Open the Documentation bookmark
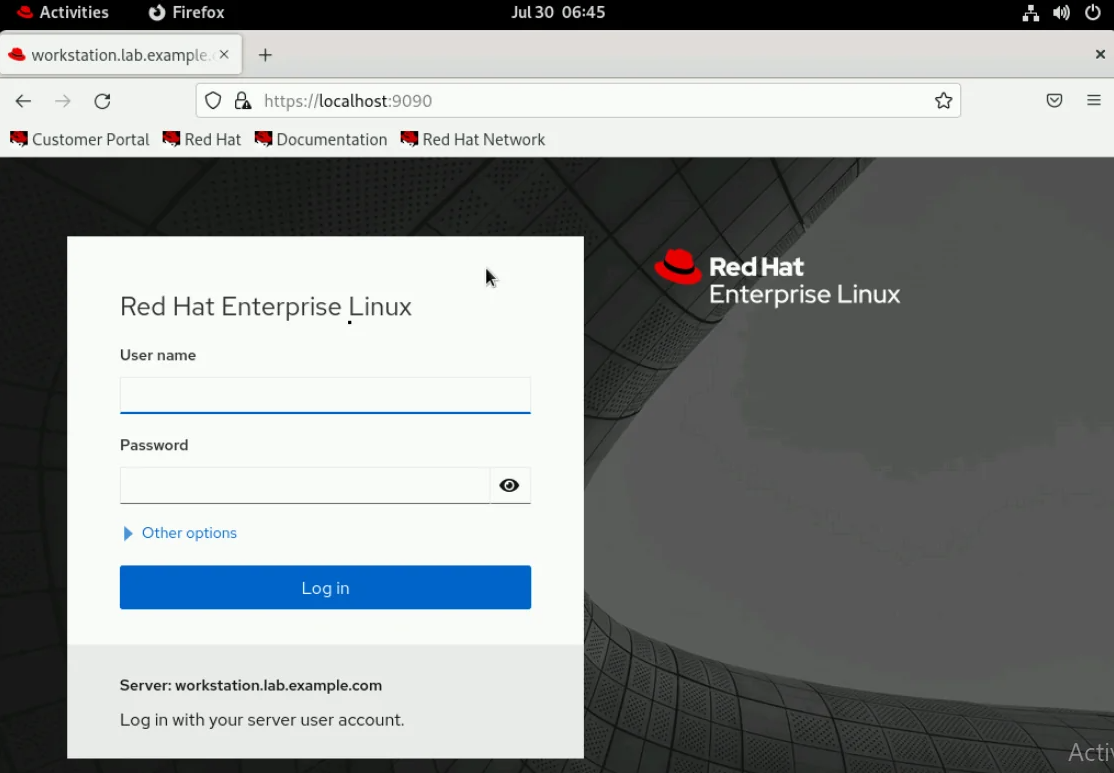 [x=320, y=139]
